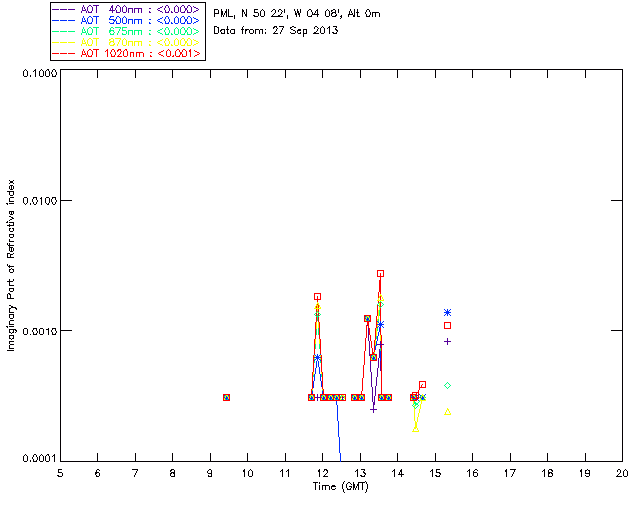Click the 0.0010 y-axis label
This screenshot has width=640, height=512.
tap(39, 331)
